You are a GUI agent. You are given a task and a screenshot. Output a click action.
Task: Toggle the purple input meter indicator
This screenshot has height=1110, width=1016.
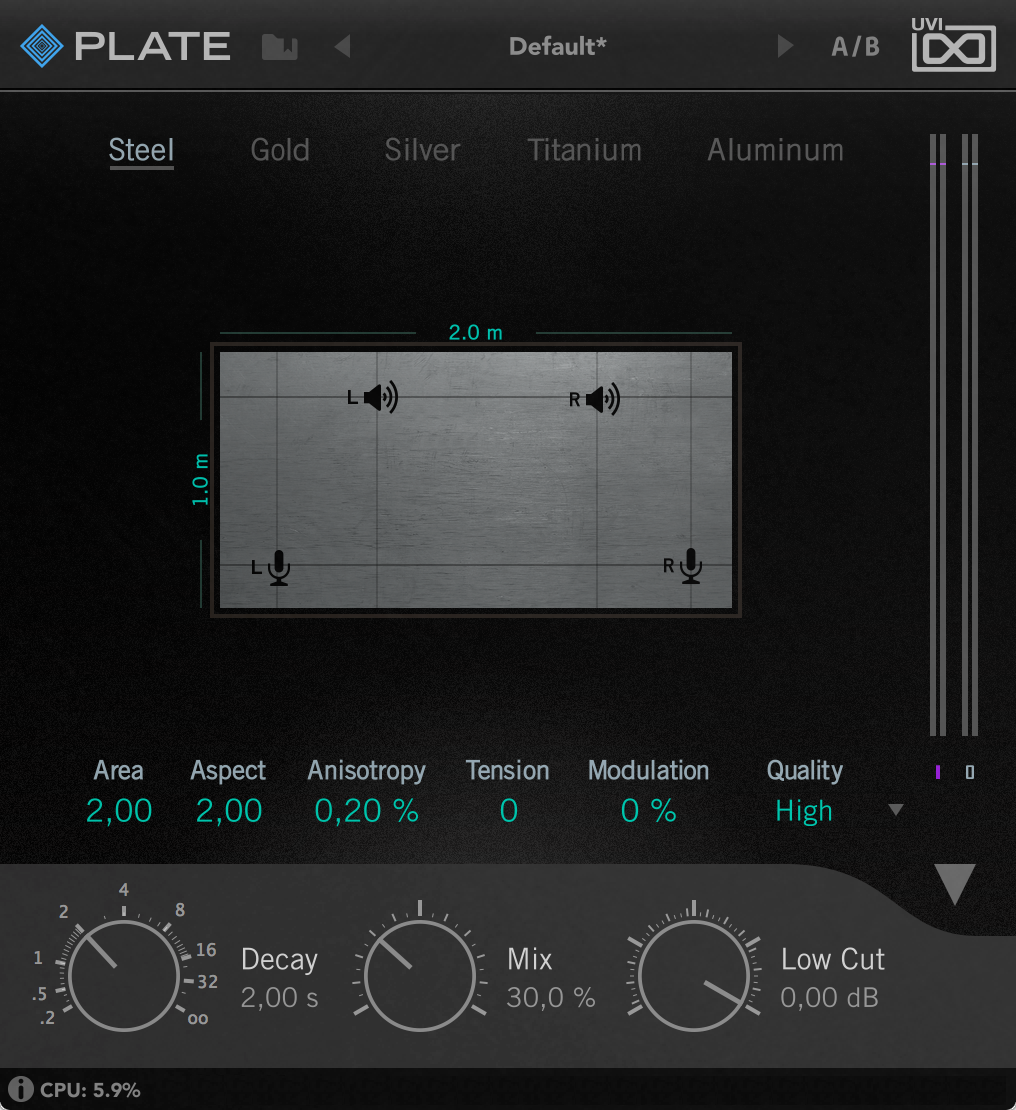point(937,771)
